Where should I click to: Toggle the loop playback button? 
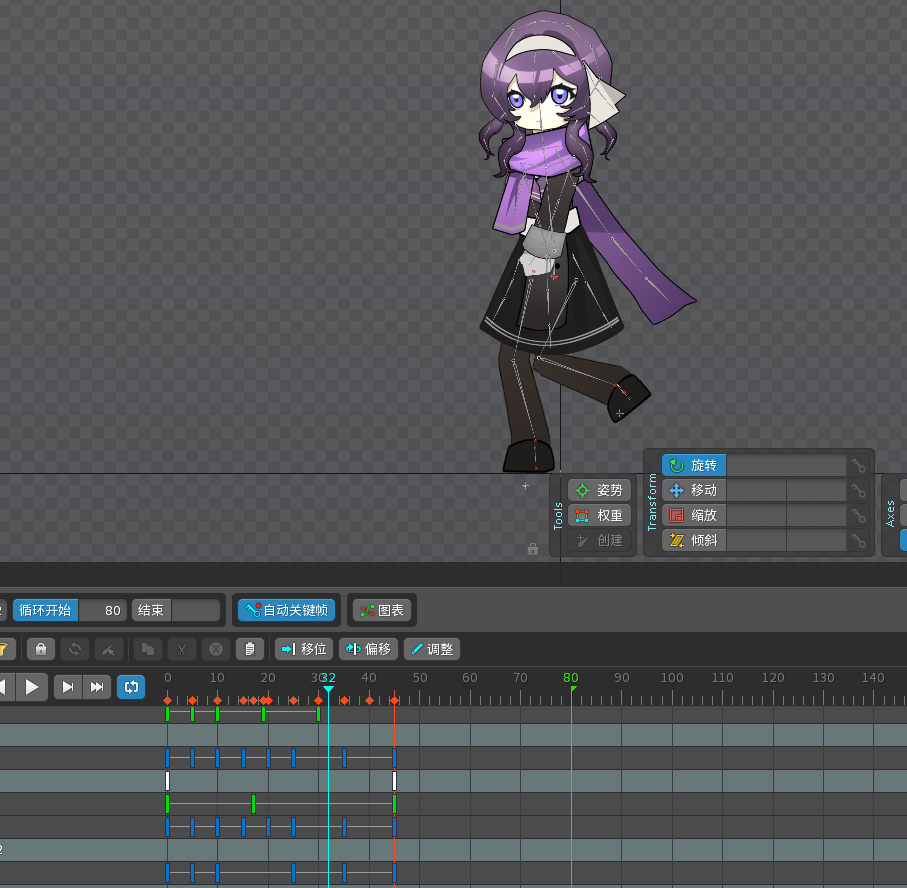click(131, 687)
